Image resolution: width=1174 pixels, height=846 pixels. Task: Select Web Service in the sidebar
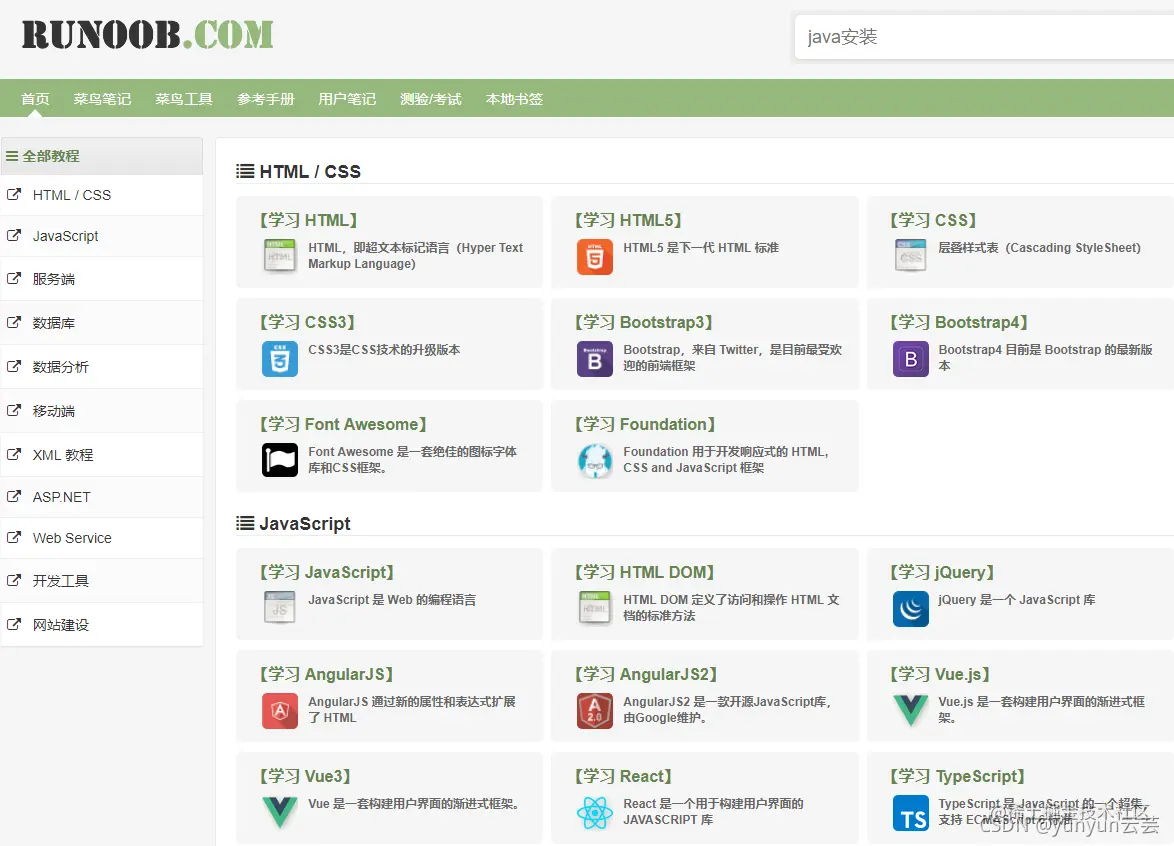(101, 538)
